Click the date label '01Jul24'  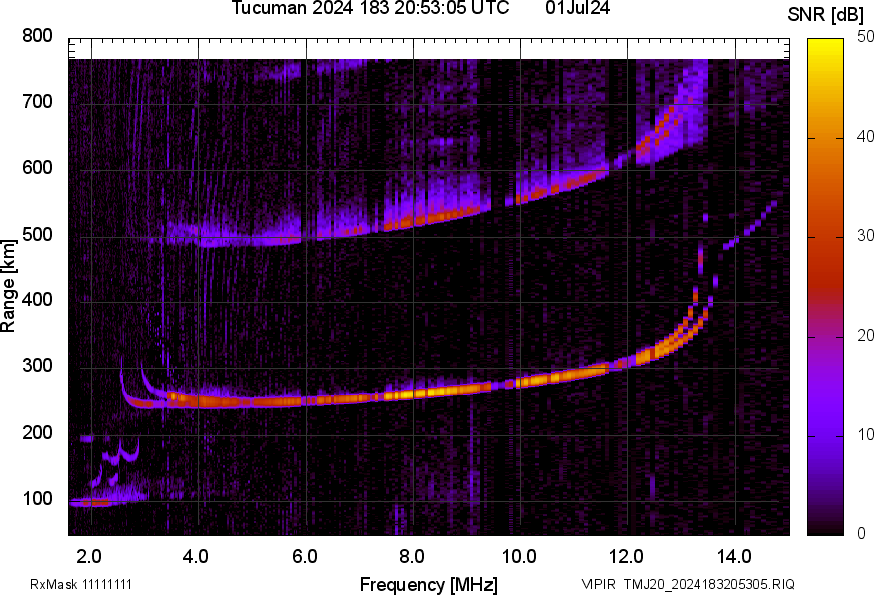coord(577,8)
